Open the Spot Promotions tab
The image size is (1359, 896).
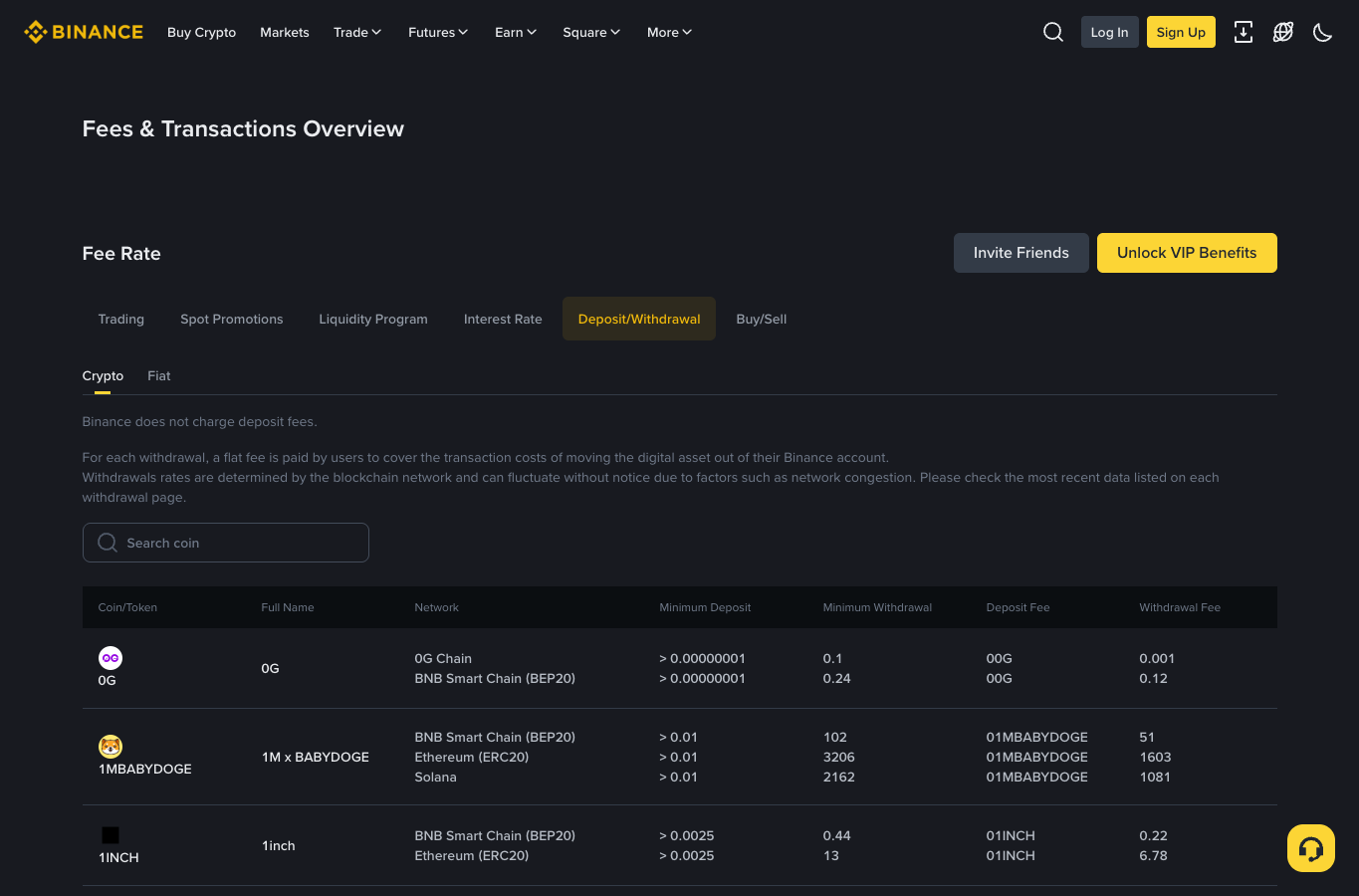(x=232, y=319)
